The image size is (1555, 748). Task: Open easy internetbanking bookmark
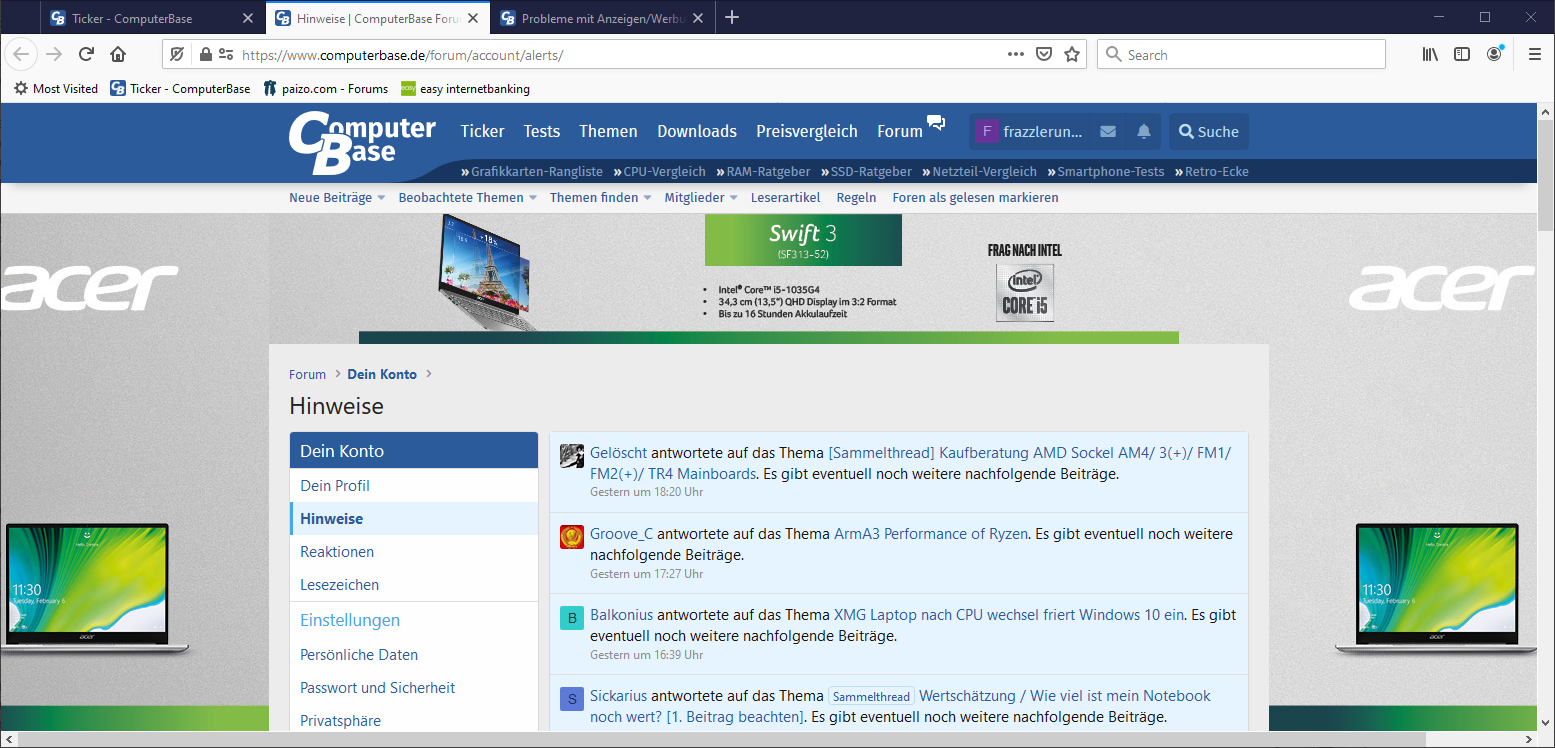[465, 88]
